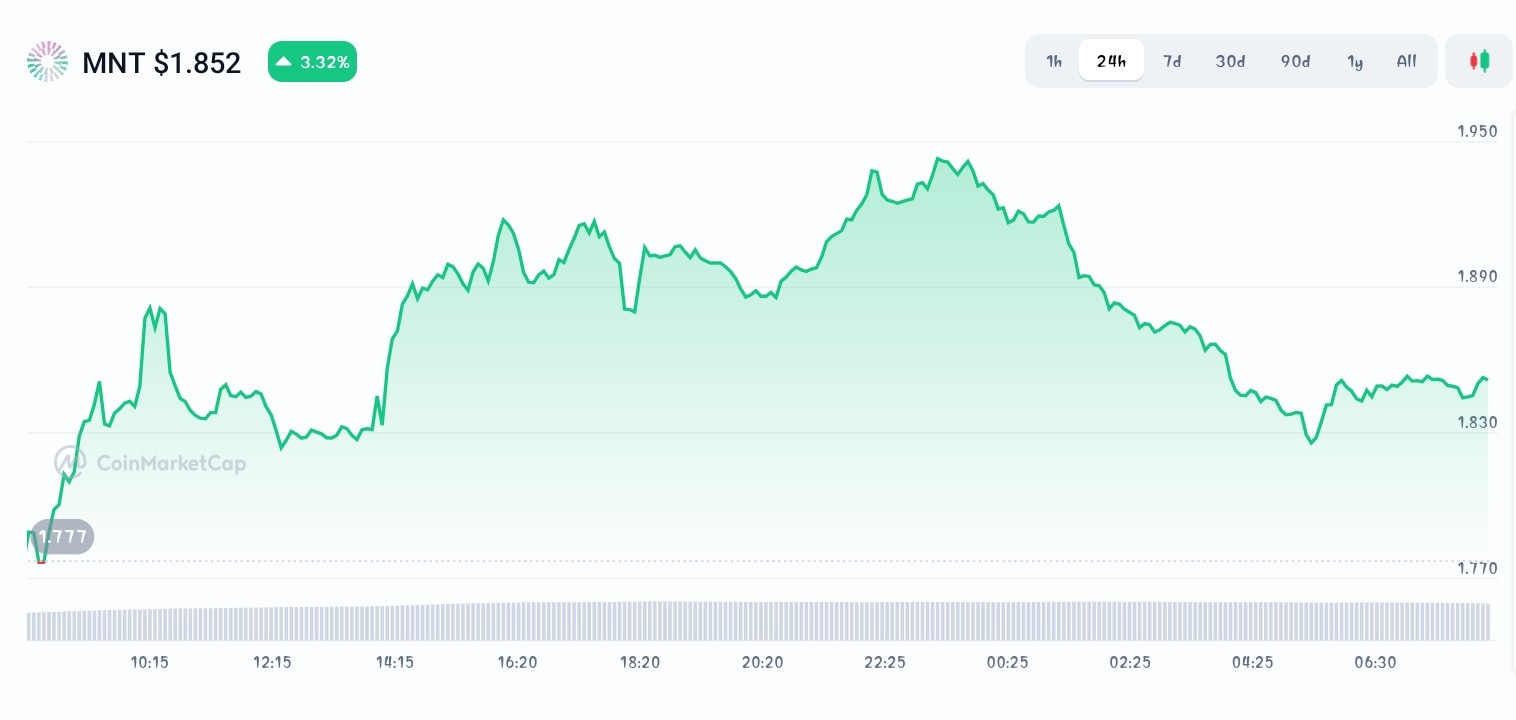Show the 1y price history
The image size is (1516, 720).
coord(1355,61)
